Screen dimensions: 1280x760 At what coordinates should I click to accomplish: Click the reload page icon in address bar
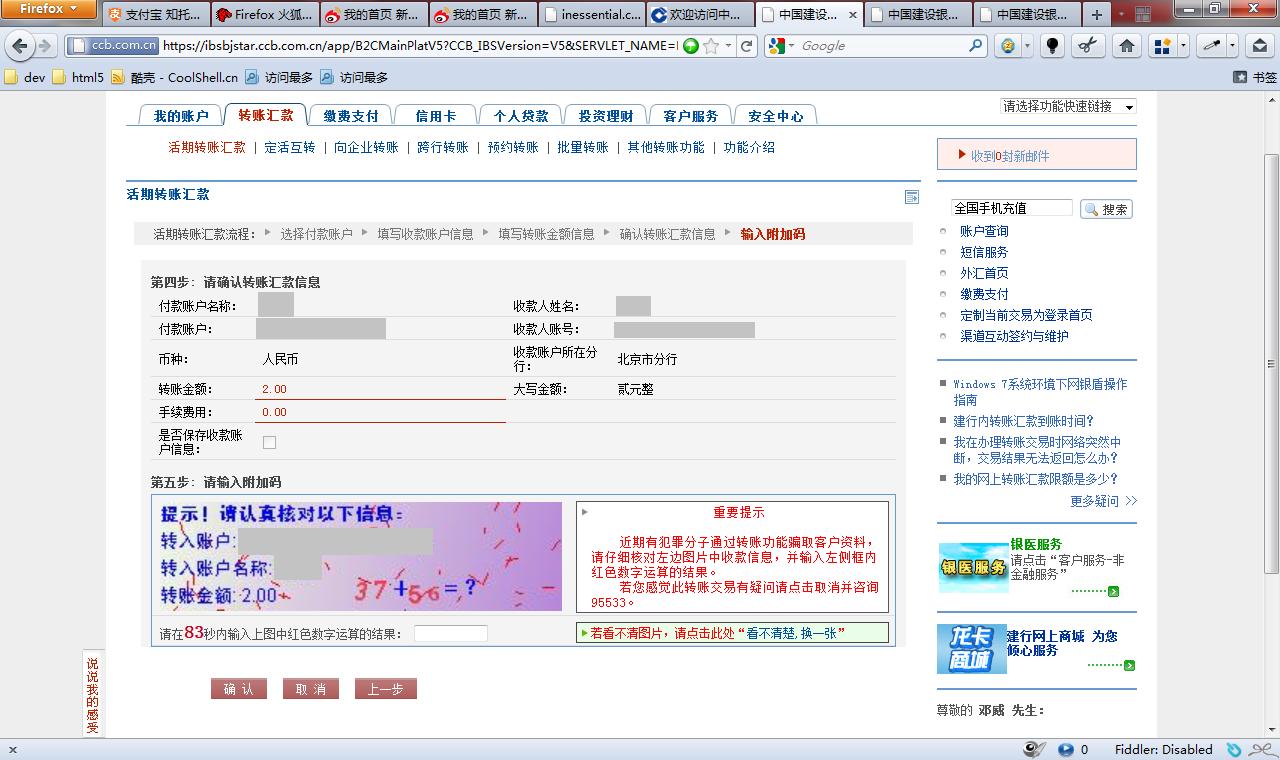click(x=746, y=46)
